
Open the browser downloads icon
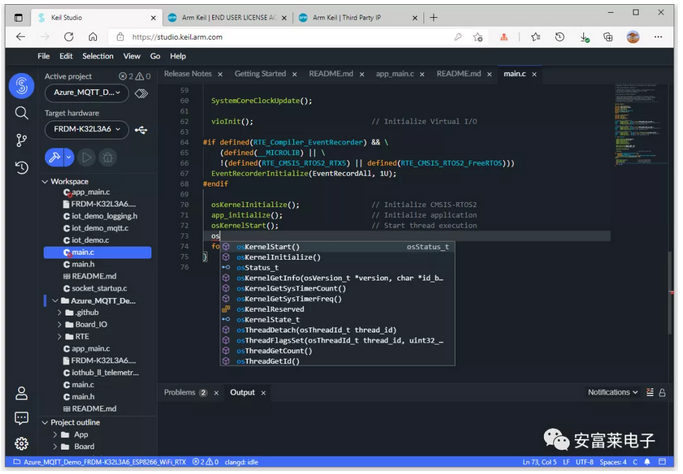point(585,37)
